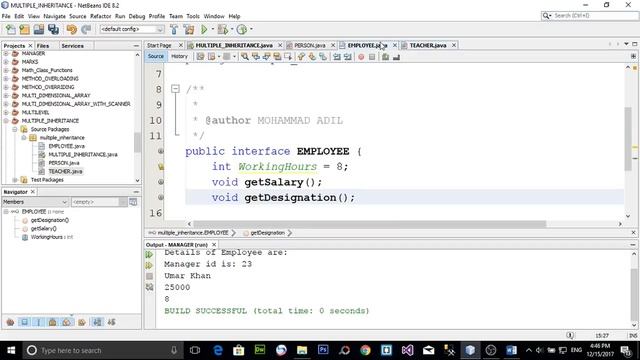Image resolution: width=640 pixels, height=360 pixels.
Task: Toggle Show Static Members filter in Navigator
Action: click(x=38, y=322)
